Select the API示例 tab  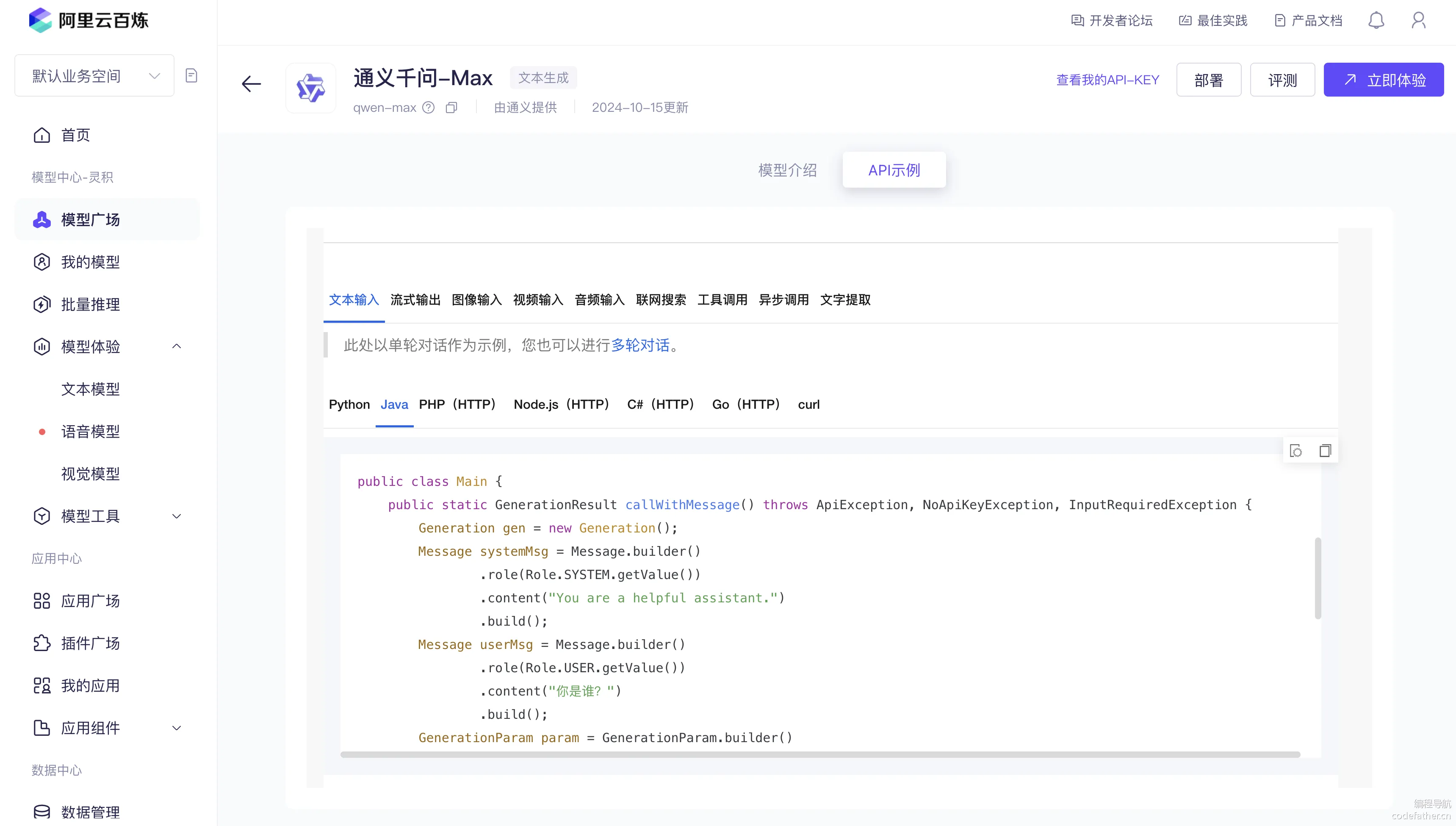point(894,170)
